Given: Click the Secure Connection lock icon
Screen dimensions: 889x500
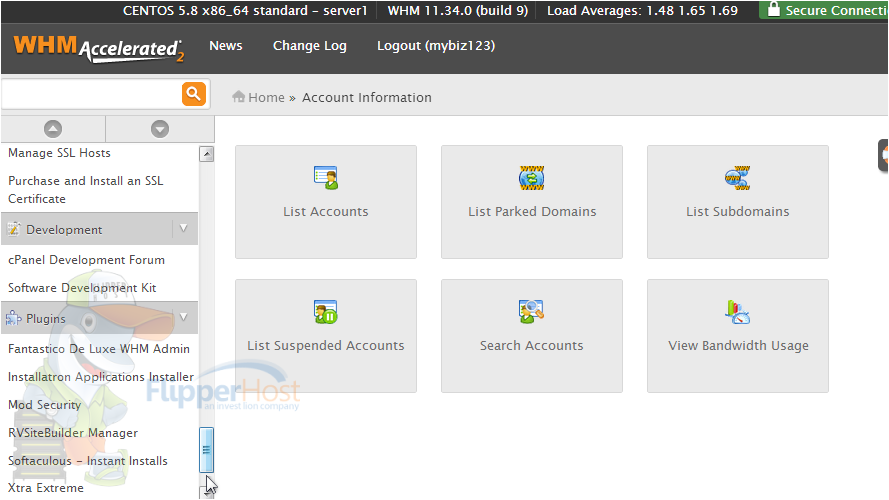Looking at the screenshot, I should point(773,10).
